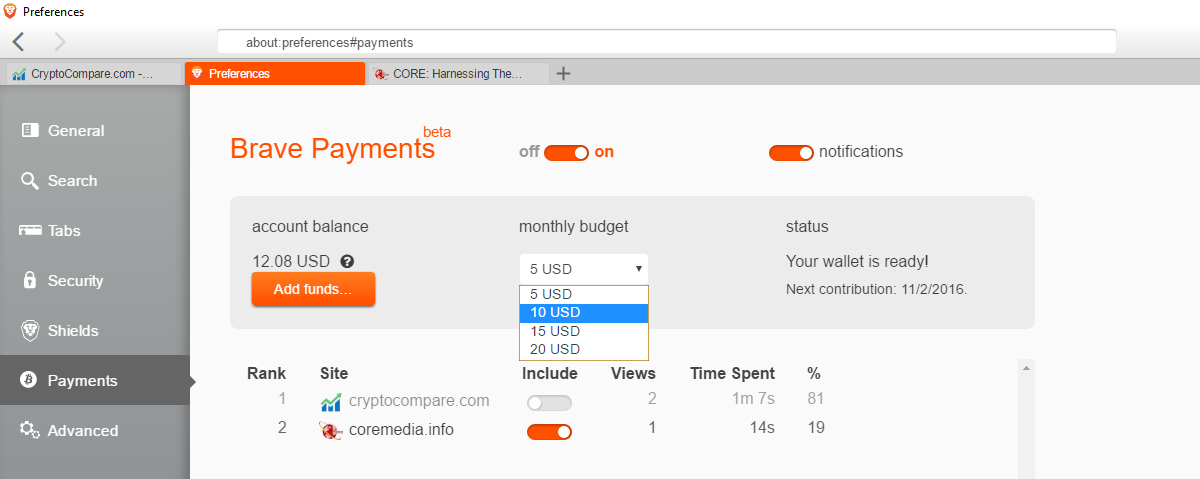Select 10 USD from the budget list
This screenshot has height=479, width=1200.
tap(584, 312)
